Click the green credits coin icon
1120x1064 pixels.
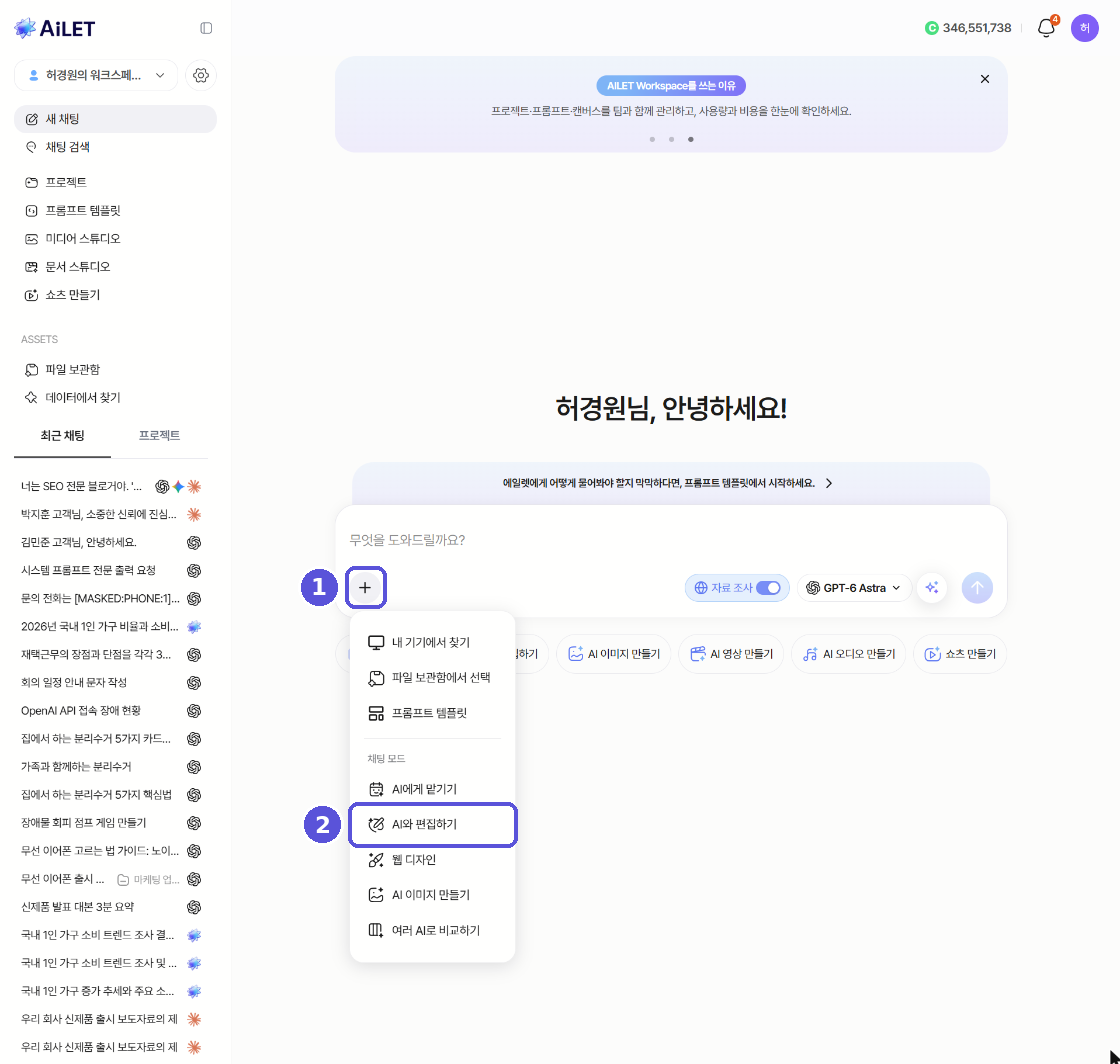click(x=931, y=28)
